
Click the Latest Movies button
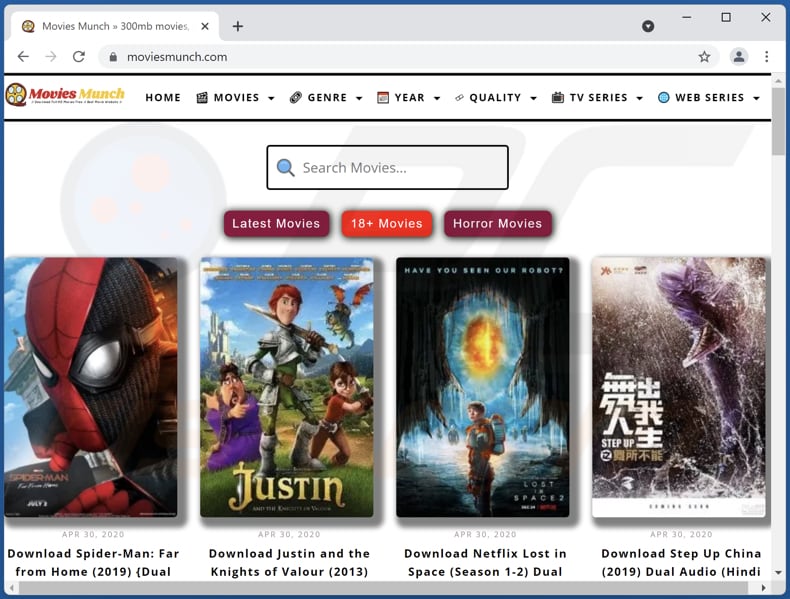[276, 223]
